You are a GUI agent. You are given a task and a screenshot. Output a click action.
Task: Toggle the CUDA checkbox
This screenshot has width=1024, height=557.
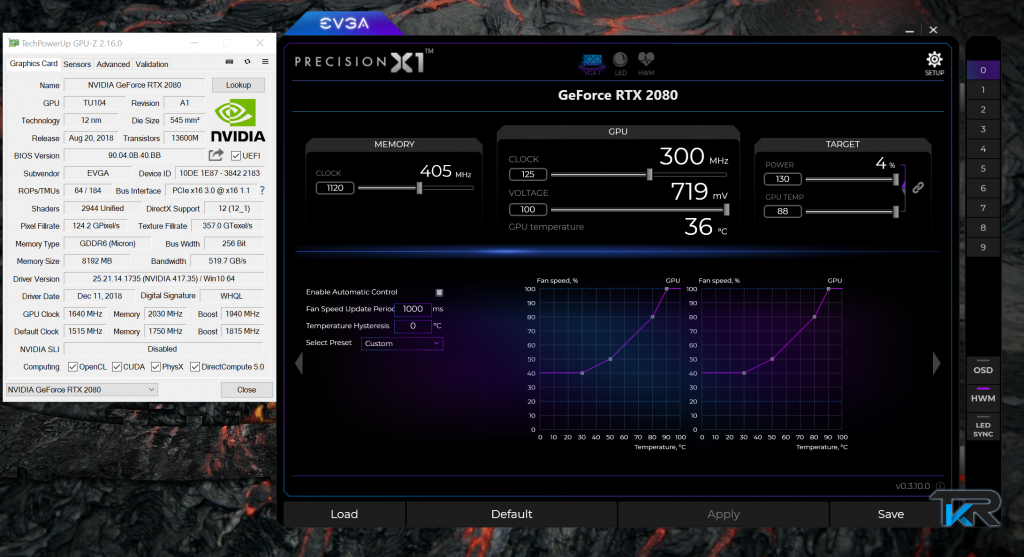(116, 367)
